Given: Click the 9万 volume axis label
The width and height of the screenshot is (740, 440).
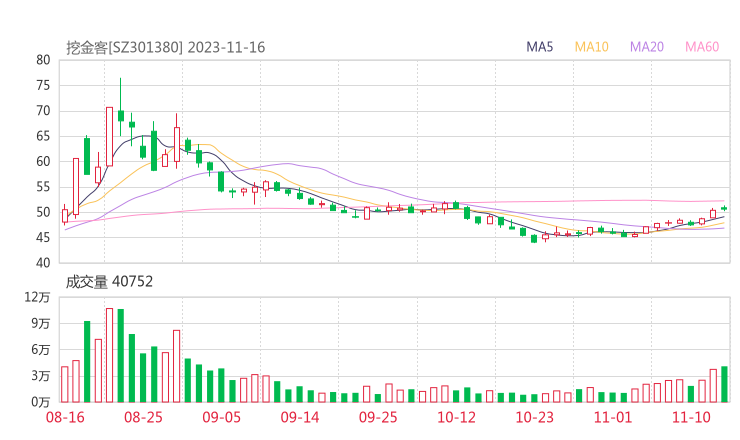Looking at the screenshot, I should pos(41,323).
